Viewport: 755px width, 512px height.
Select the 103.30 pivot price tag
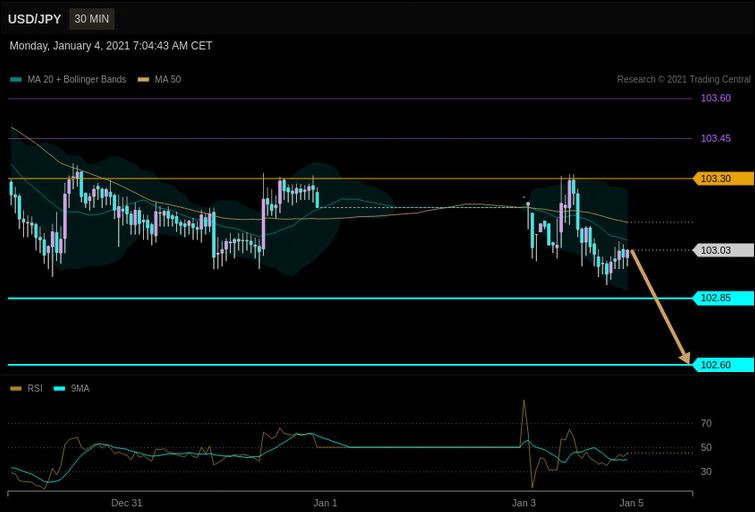click(x=723, y=179)
